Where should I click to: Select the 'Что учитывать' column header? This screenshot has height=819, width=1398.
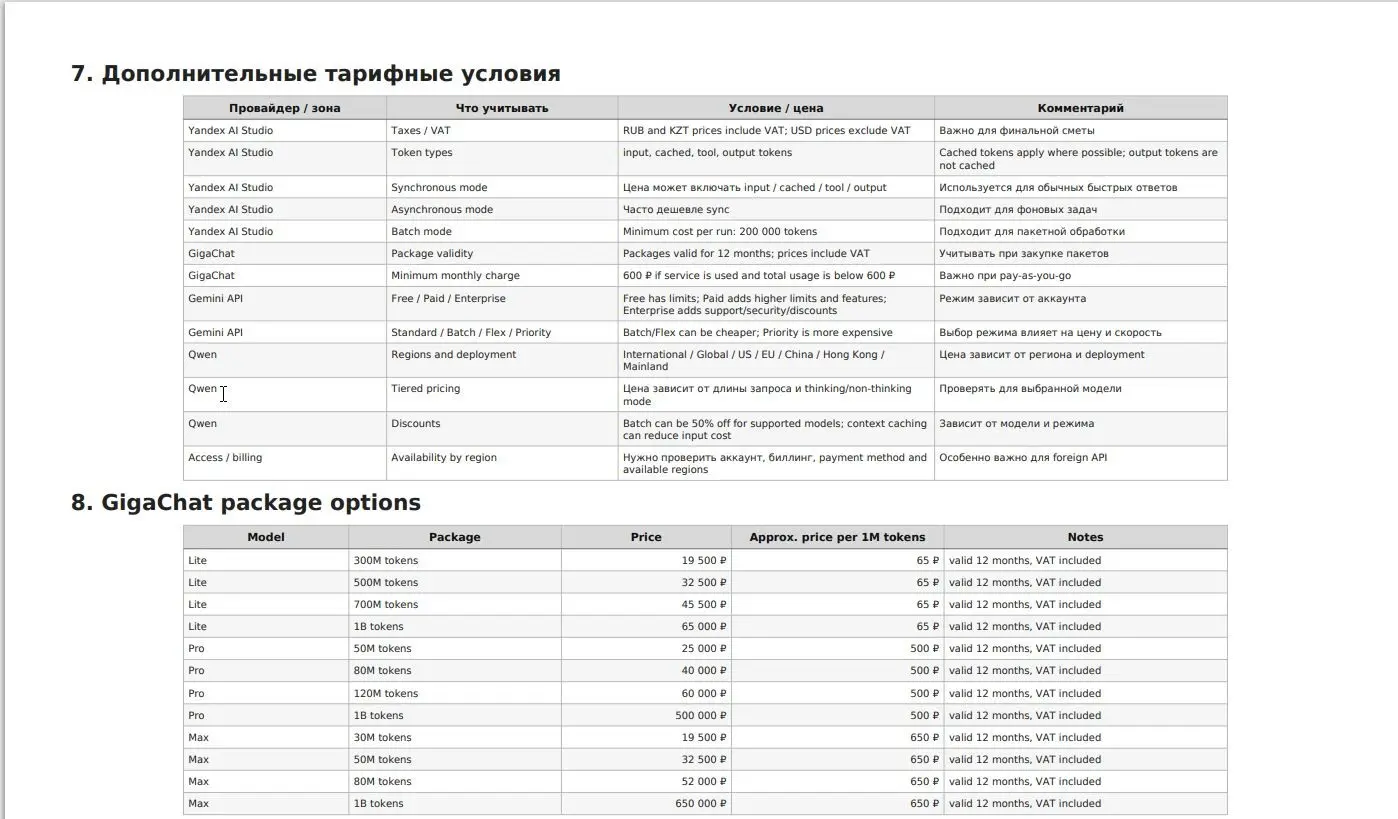(502, 108)
